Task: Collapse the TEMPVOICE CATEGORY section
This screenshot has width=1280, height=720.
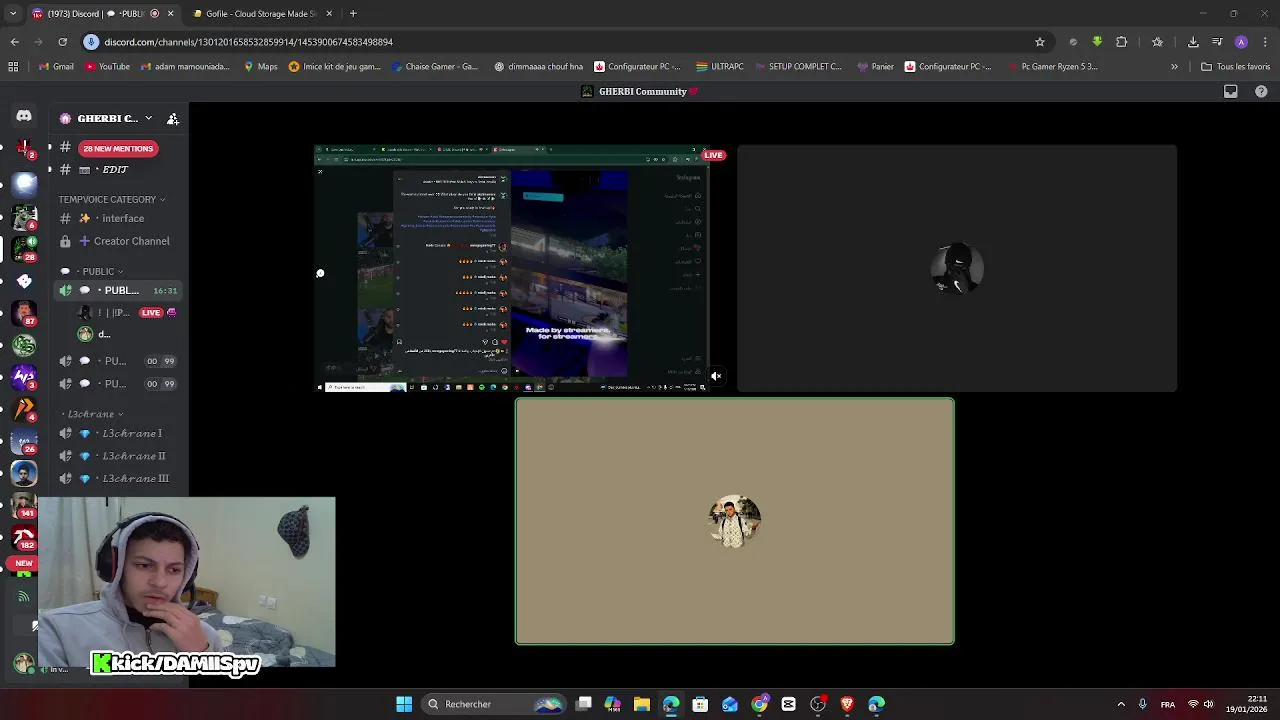Action: pyautogui.click(x=112, y=199)
